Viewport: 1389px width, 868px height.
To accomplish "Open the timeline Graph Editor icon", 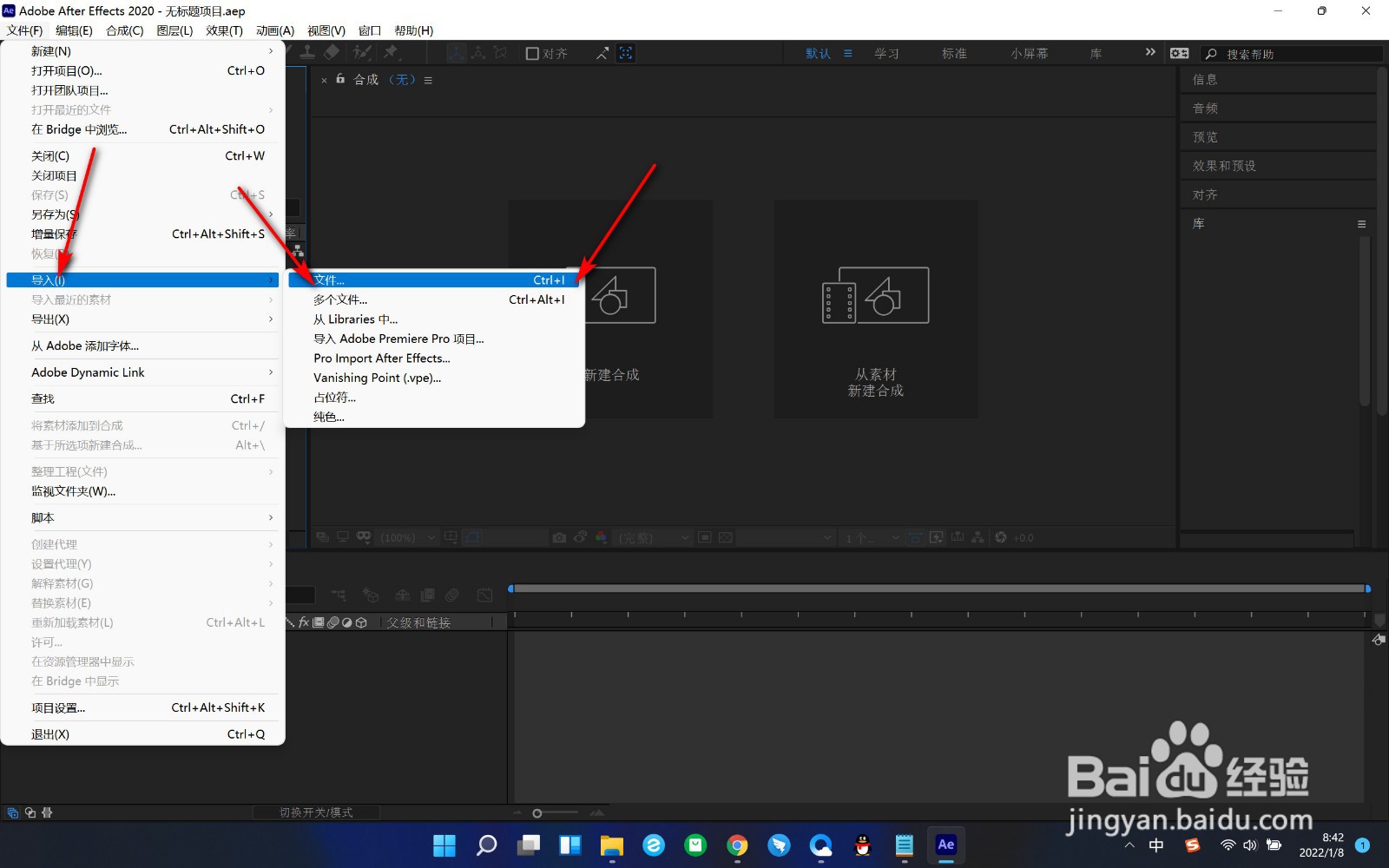I will point(484,595).
